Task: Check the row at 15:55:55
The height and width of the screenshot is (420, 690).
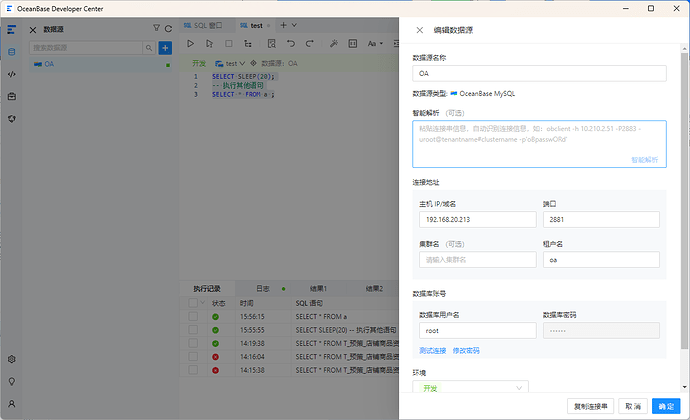Action: [193, 330]
